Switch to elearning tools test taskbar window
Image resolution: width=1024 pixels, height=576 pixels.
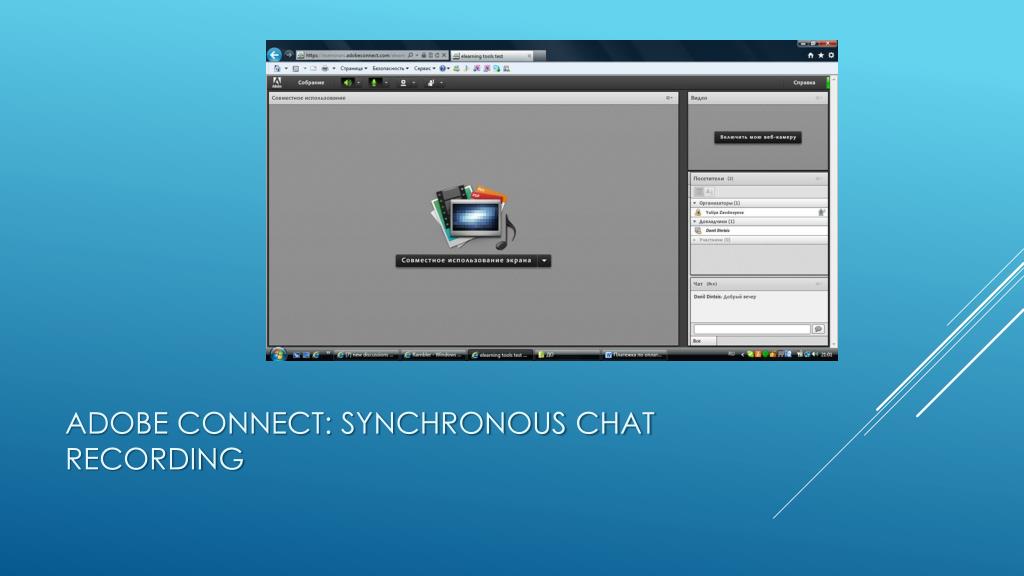[500, 355]
